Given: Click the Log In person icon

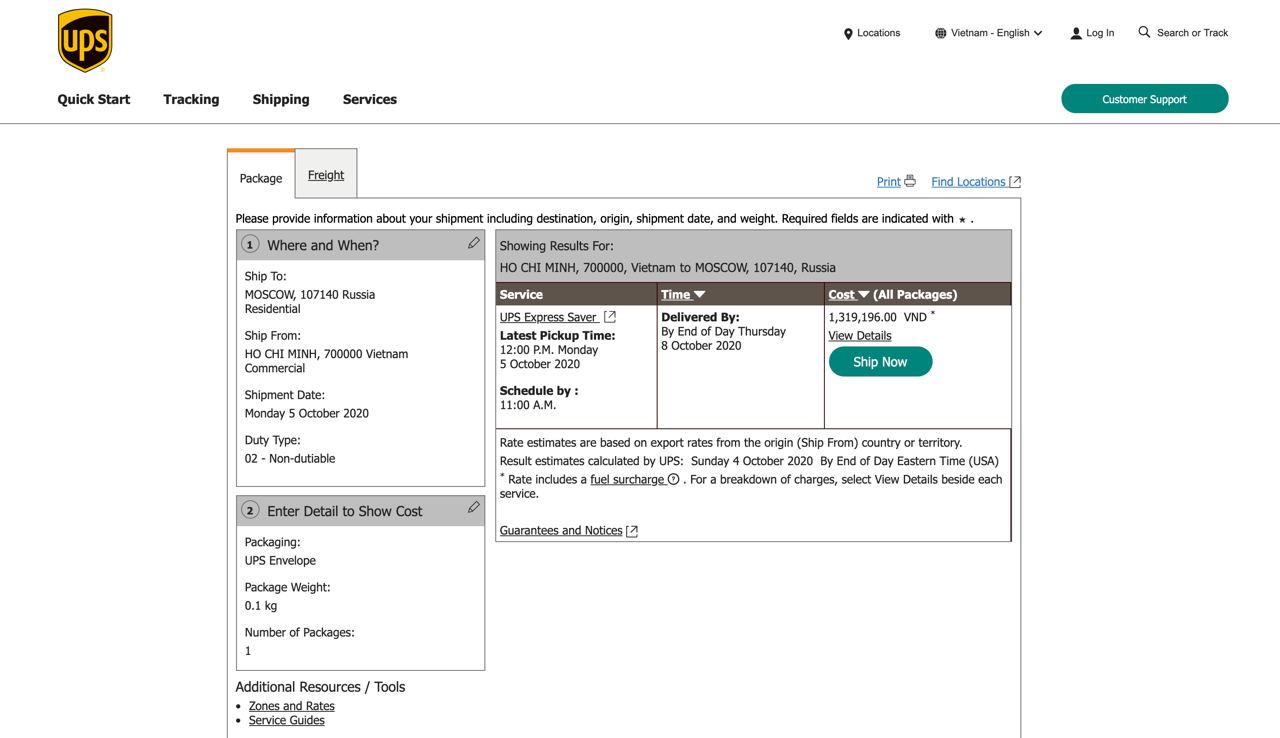Looking at the screenshot, I should pos(1076,33).
